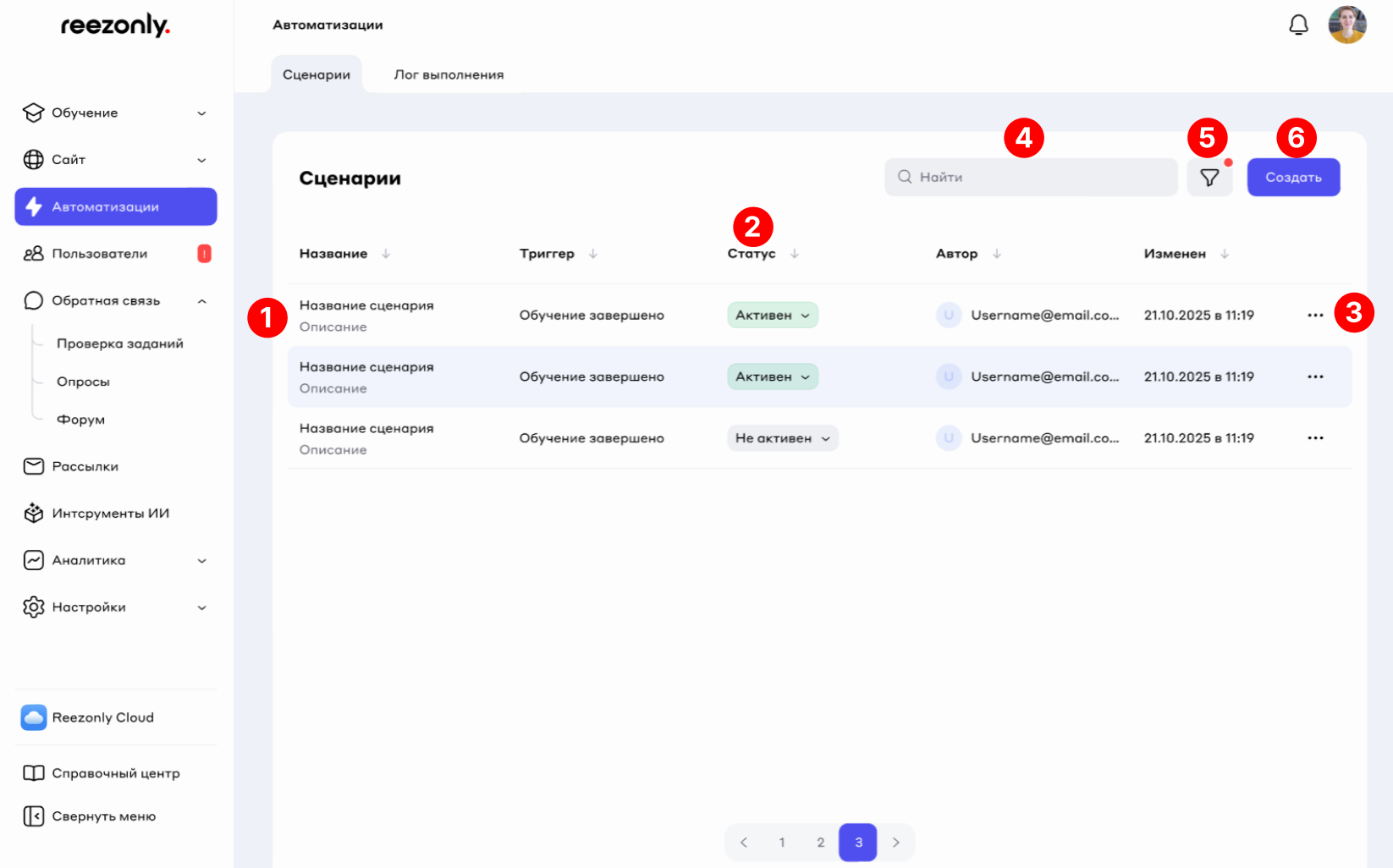Click the notification bell icon
This screenshot has height=868, width=1393.
click(1298, 25)
